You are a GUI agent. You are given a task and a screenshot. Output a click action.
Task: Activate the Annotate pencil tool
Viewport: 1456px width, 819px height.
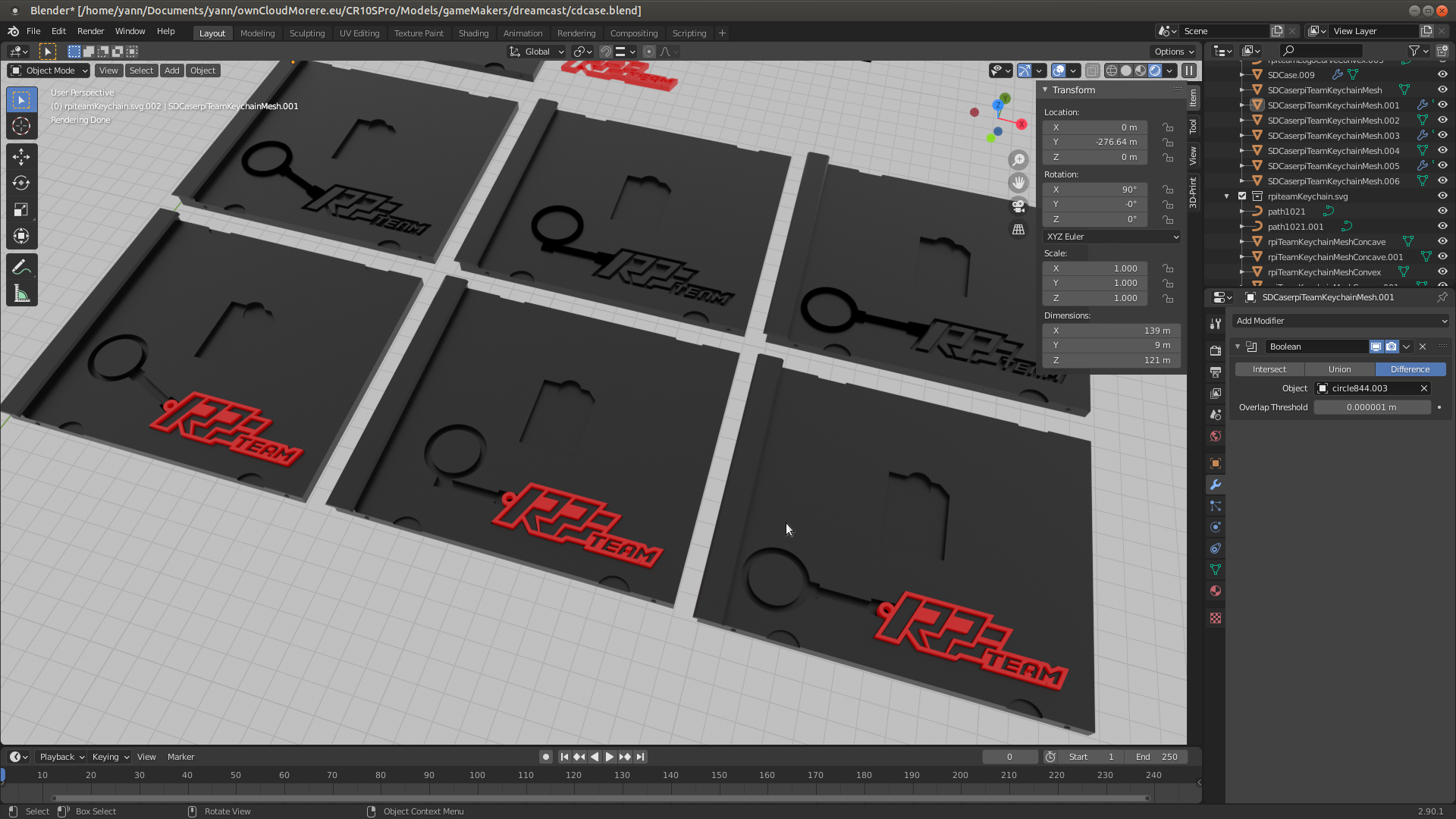pos(21,267)
